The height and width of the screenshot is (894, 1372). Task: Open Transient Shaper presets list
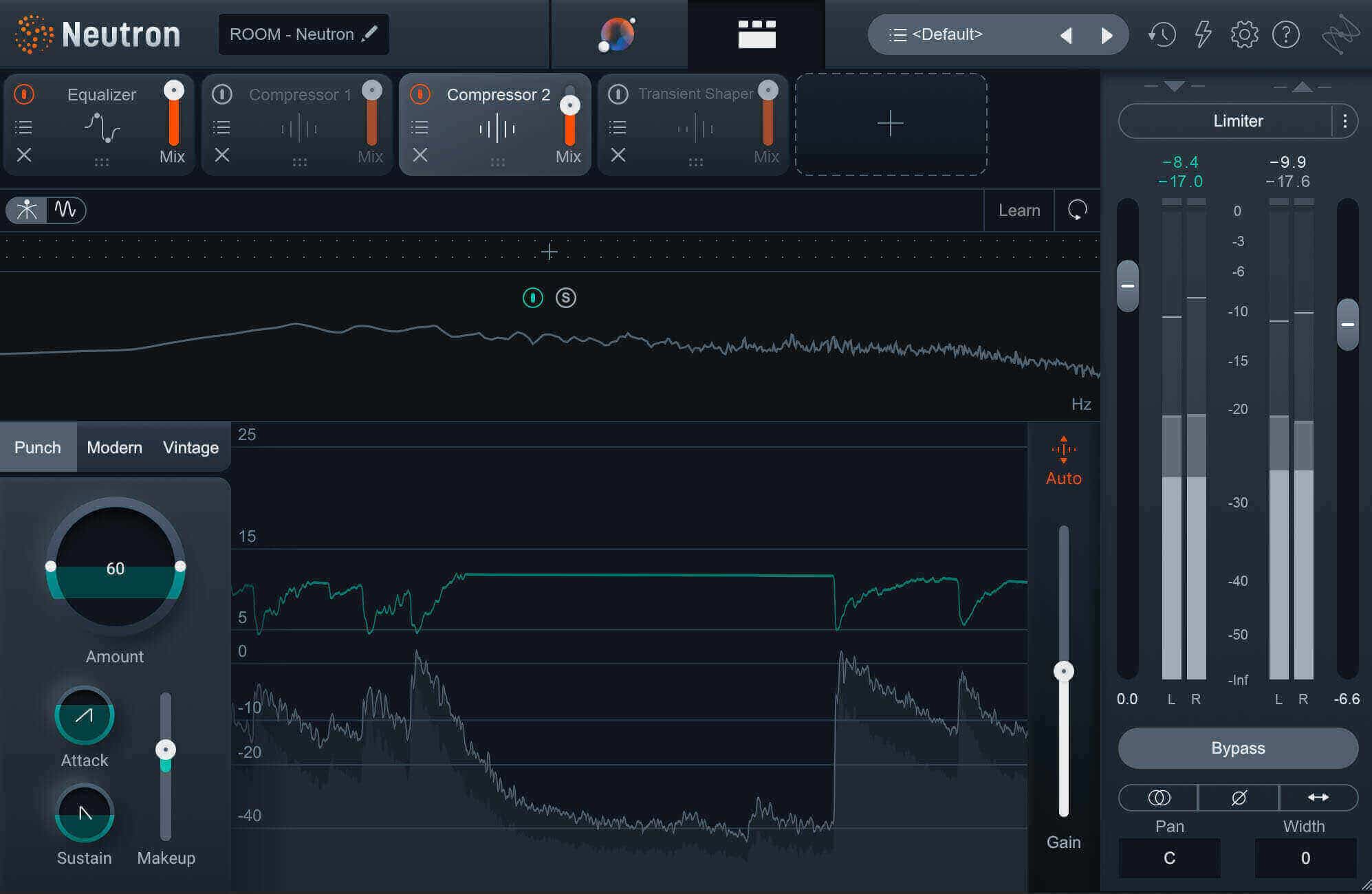(x=618, y=127)
